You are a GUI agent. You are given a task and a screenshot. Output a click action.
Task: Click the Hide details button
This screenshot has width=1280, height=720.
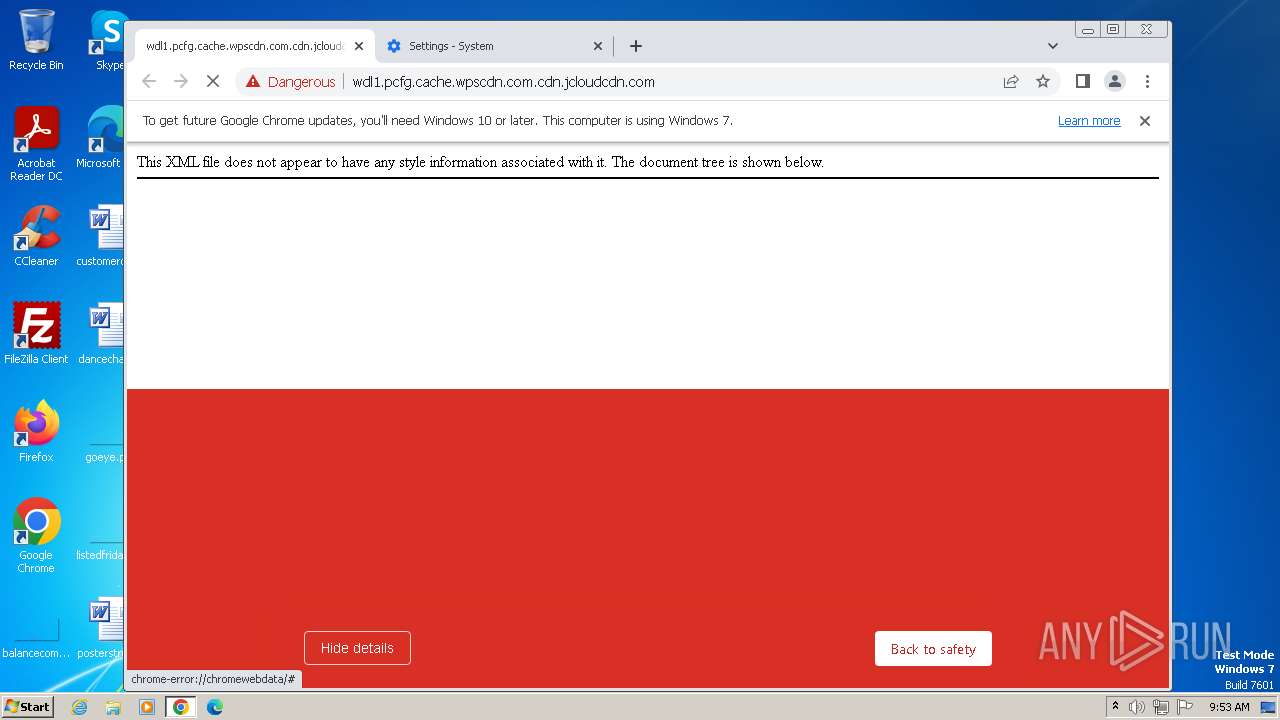pos(357,648)
